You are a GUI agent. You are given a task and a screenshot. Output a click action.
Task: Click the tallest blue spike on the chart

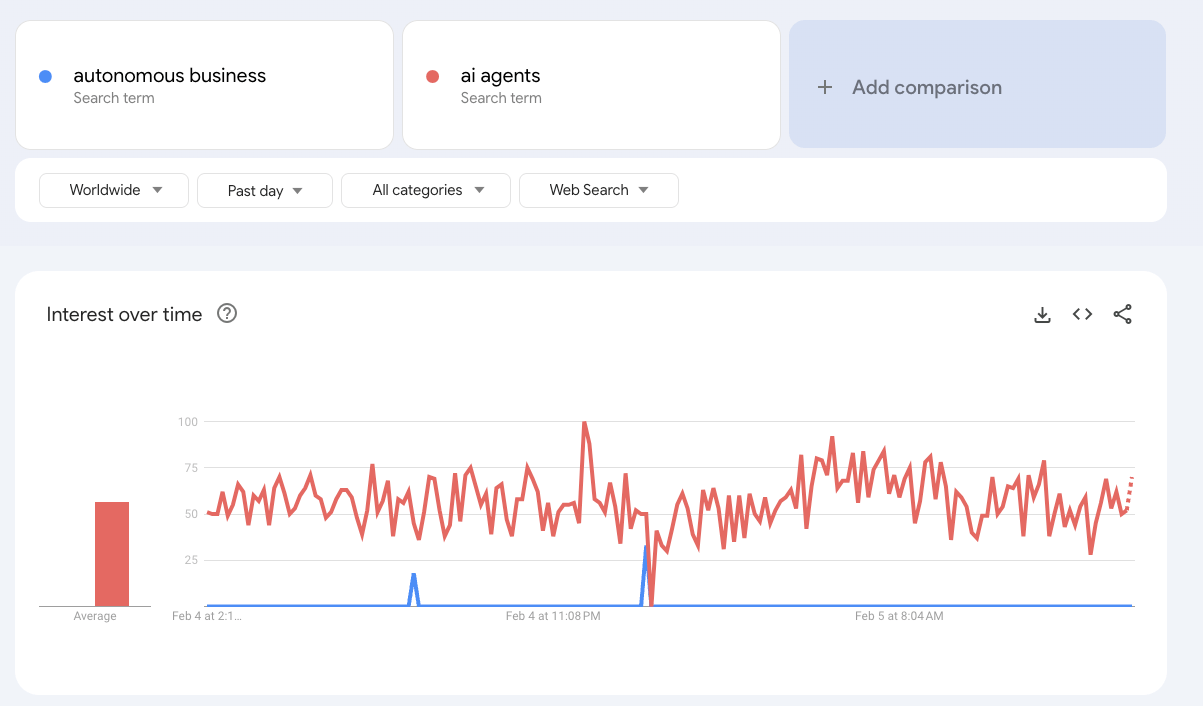646,549
